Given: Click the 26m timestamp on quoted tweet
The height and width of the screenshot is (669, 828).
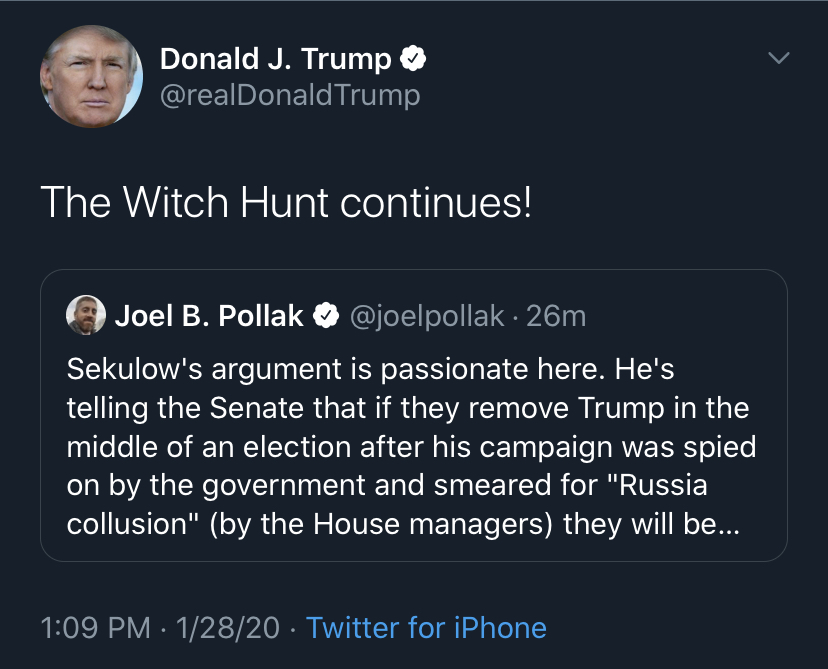Looking at the screenshot, I should [x=556, y=317].
